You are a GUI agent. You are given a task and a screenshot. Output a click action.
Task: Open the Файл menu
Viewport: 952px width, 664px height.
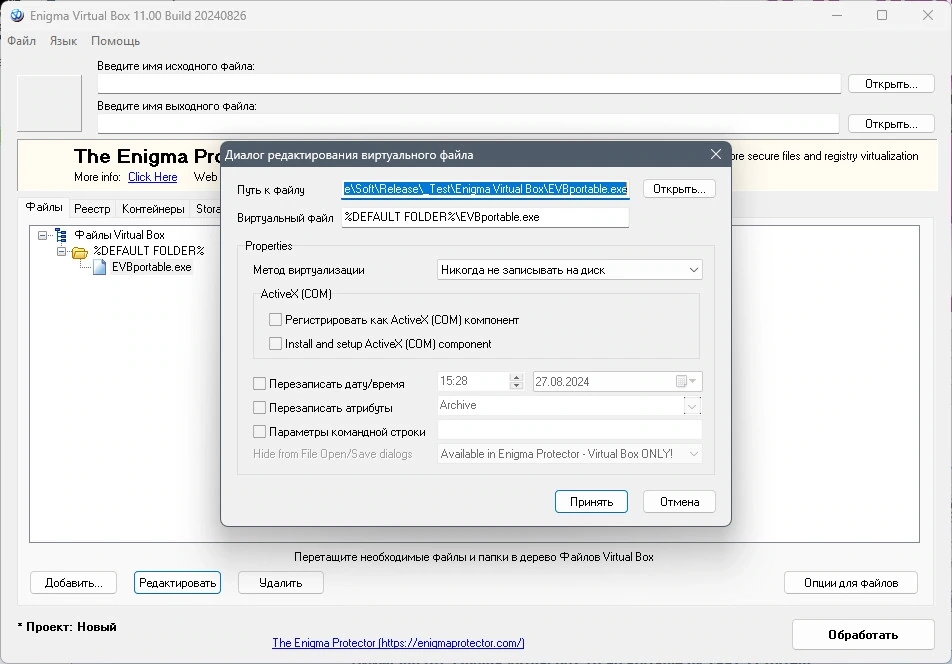(x=22, y=41)
